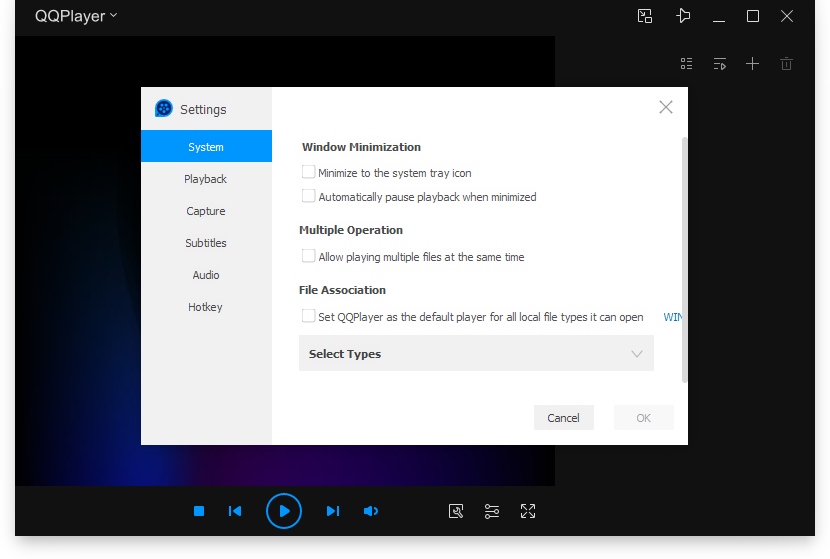Click the Multiple Operation heading
Screen dimensions: 830x559
(x=351, y=230)
